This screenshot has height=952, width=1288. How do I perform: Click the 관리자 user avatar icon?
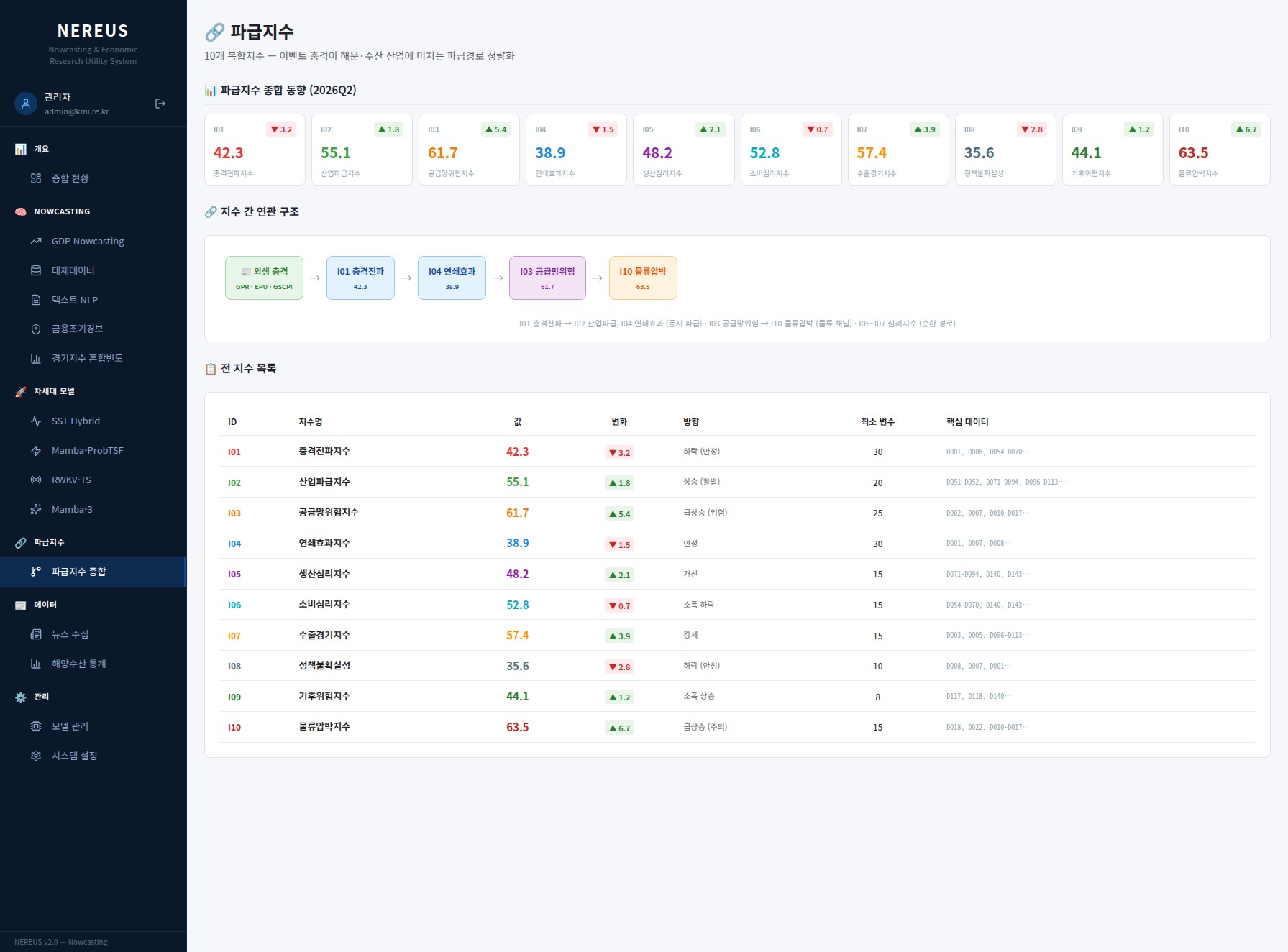pyautogui.click(x=26, y=104)
